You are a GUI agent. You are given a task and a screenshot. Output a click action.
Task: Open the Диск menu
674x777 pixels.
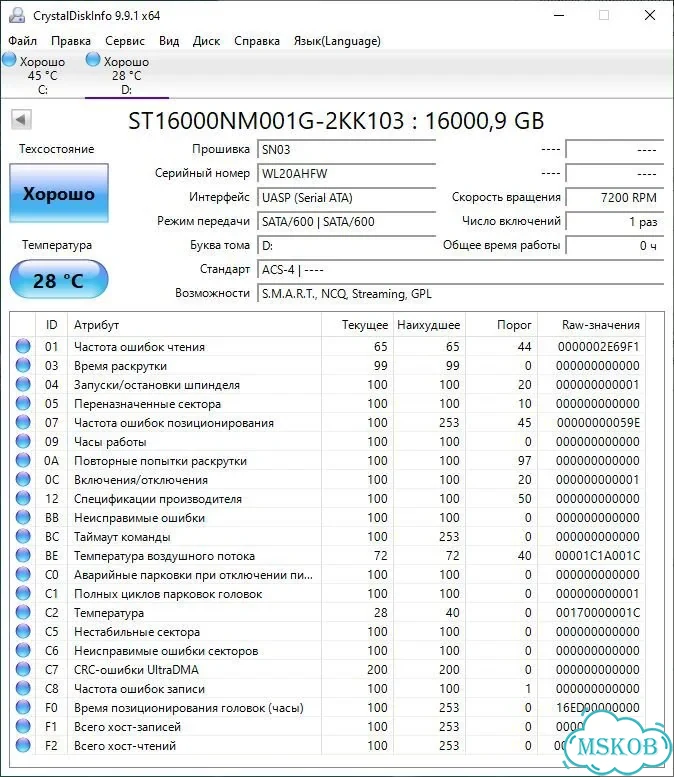coord(206,41)
